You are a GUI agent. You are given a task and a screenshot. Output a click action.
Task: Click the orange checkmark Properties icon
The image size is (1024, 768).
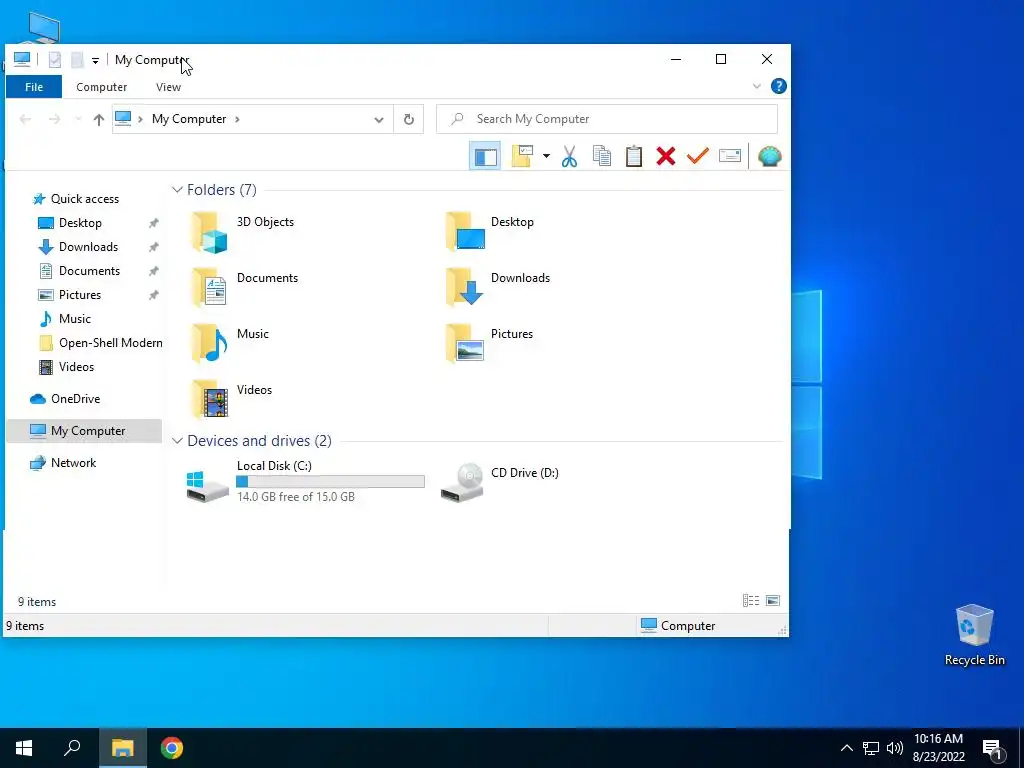tap(697, 156)
